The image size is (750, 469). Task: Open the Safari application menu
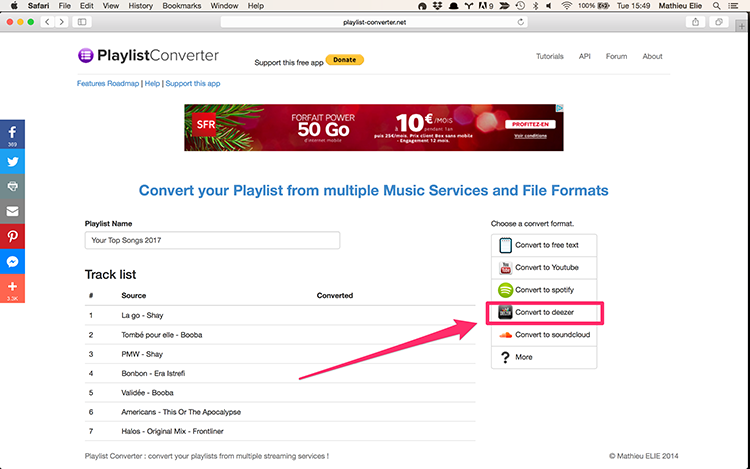tap(38, 6)
